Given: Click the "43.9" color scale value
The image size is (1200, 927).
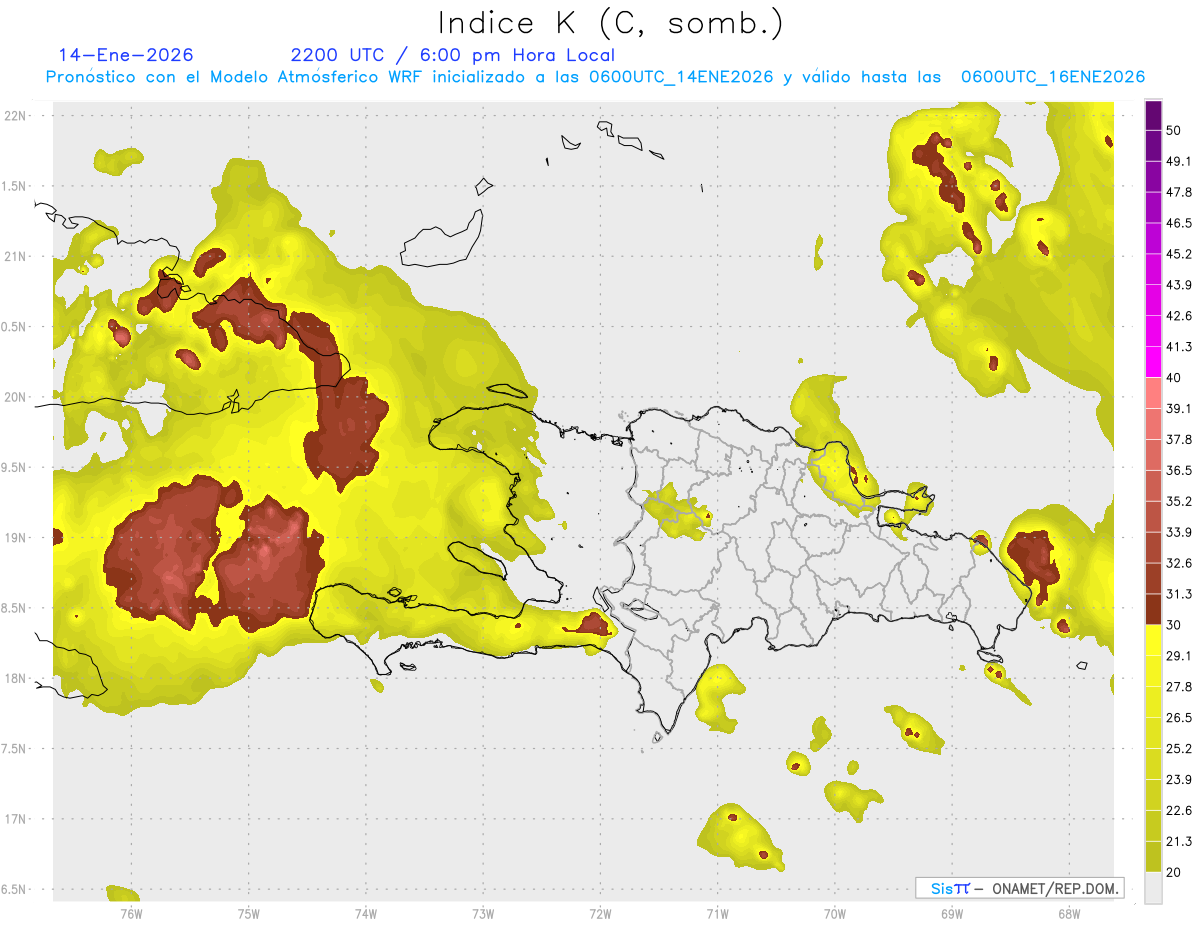Looking at the screenshot, I should pos(1180,285).
